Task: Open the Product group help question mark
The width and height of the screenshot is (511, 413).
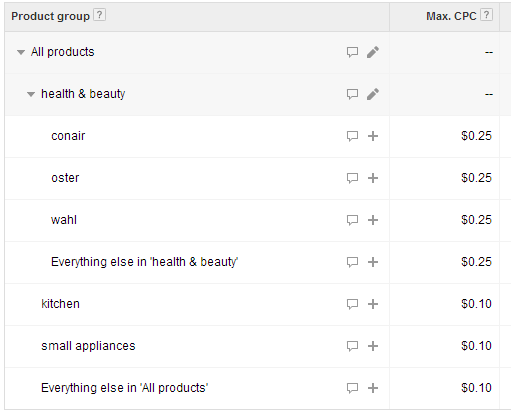Action: 99,15
